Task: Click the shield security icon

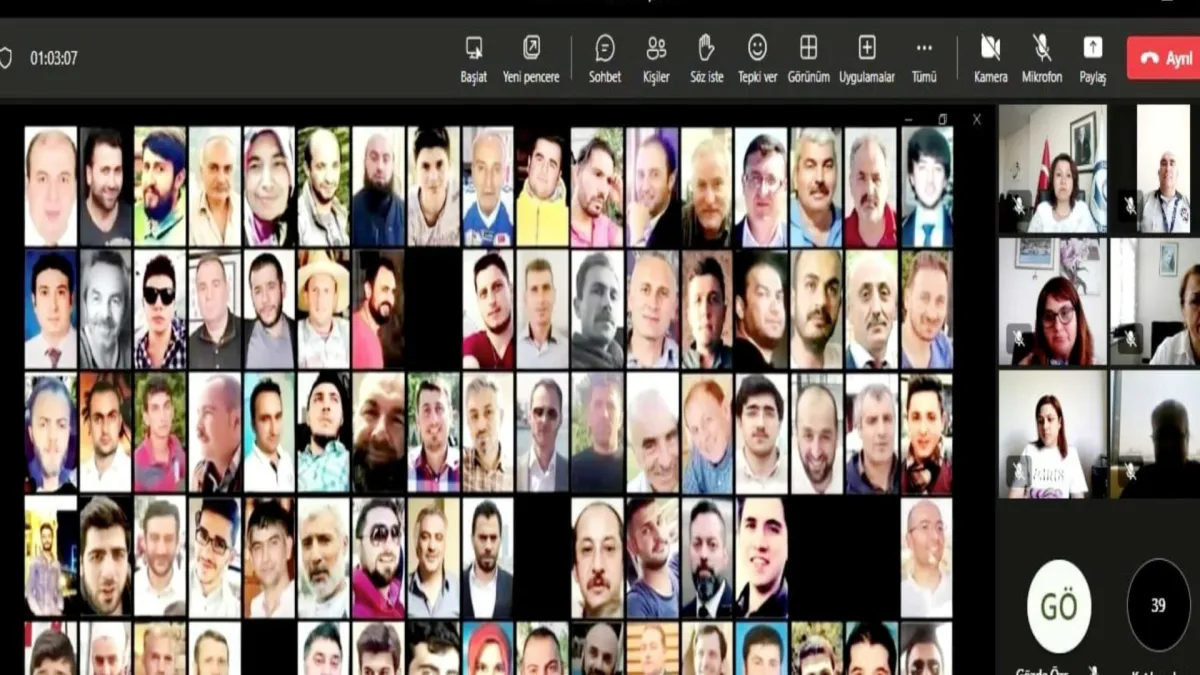Action: [x=6, y=58]
